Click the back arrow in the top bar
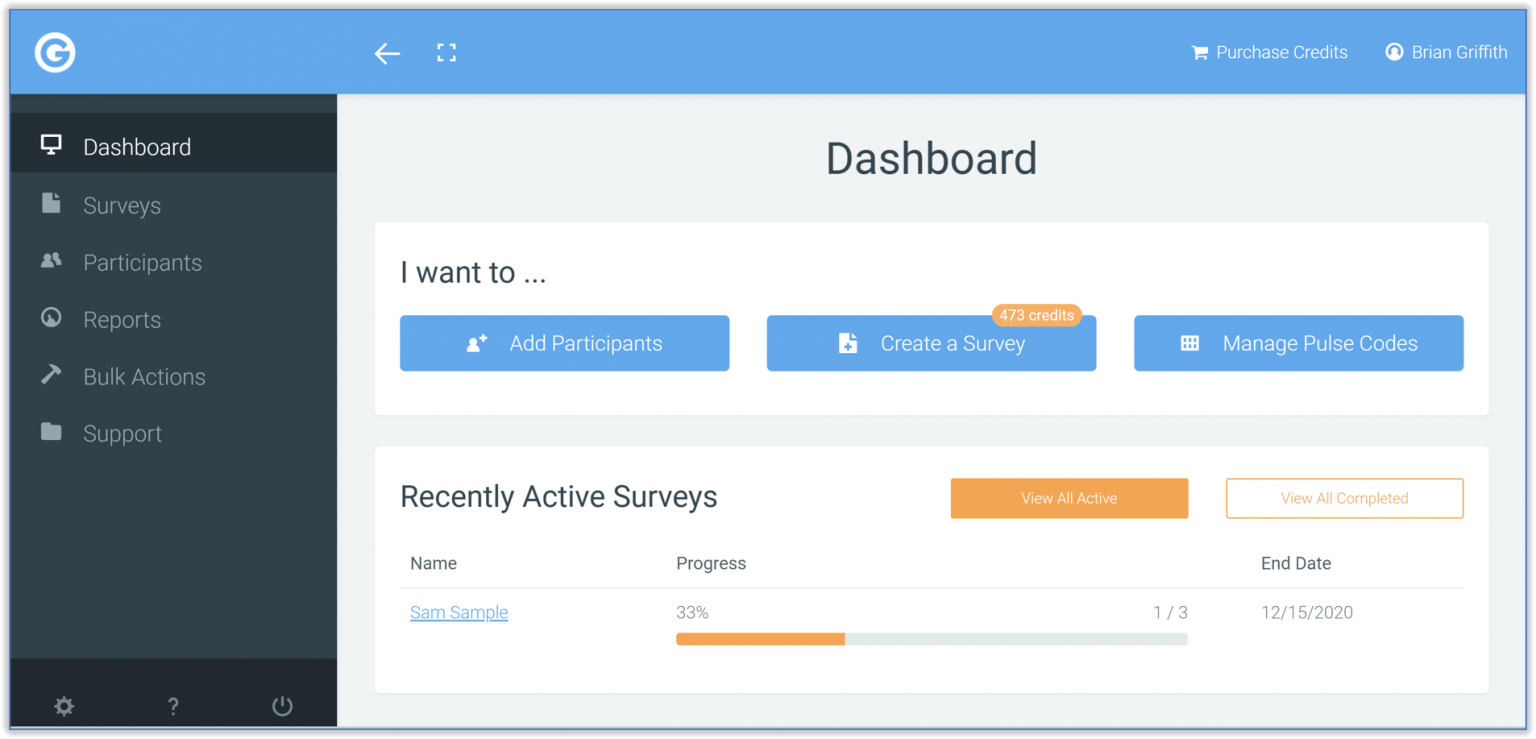1536x739 pixels. coord(387,53)
